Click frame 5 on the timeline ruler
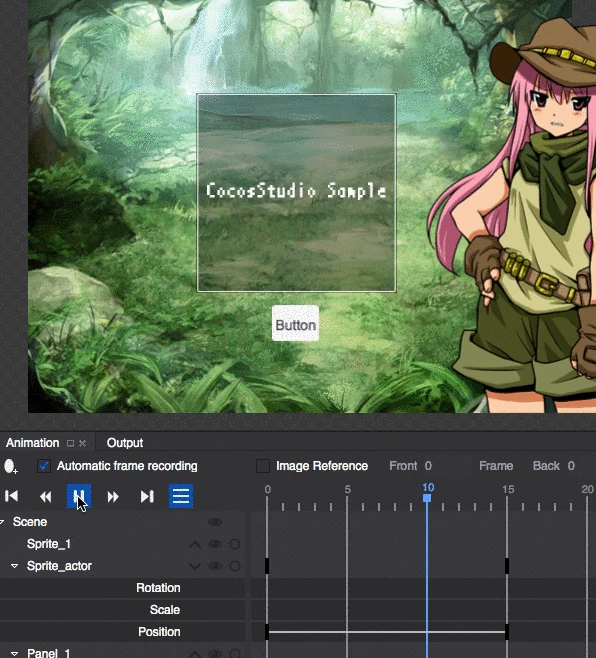The height and width of the screenshot is (658, 596). (x=347, y=490)
